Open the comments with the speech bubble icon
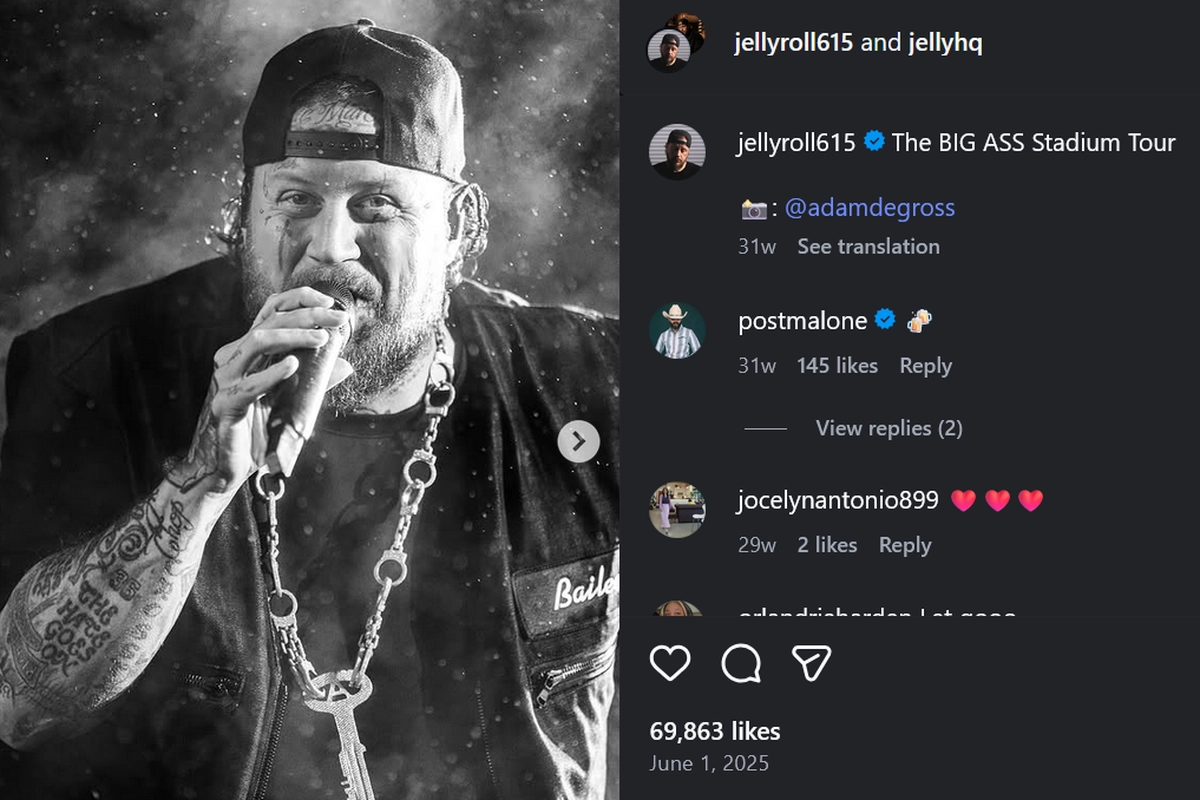 [x=743, y=664]
